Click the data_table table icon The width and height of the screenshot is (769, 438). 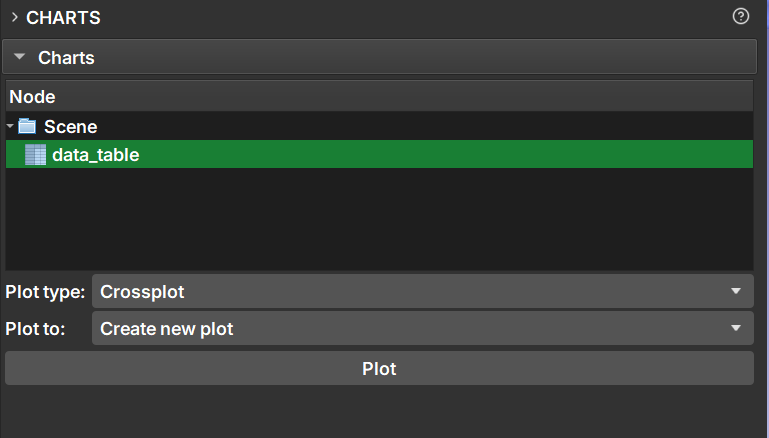[x=35, y=155]
